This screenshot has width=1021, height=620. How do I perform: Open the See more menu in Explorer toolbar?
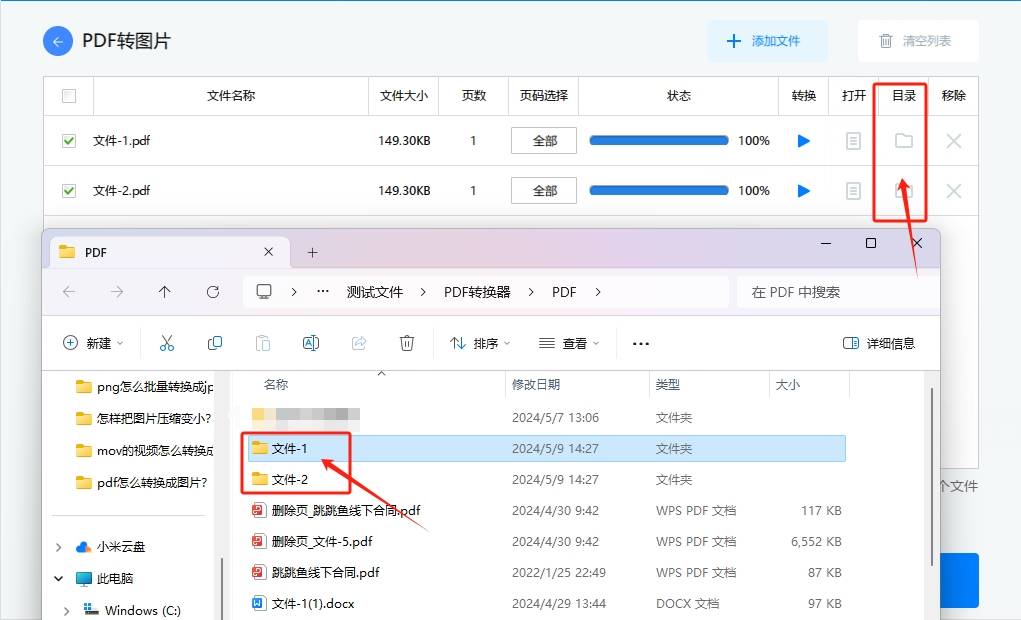pyautogui.click(x=640, y=342)
